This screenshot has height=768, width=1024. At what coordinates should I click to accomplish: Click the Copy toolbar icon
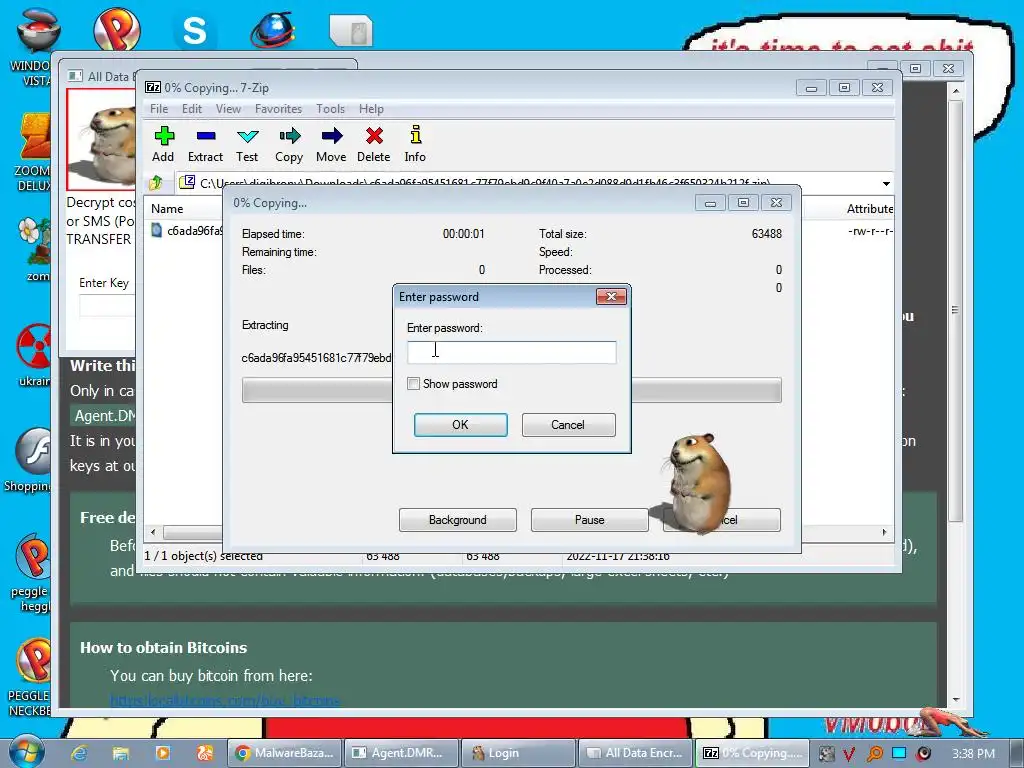[289, 136]
